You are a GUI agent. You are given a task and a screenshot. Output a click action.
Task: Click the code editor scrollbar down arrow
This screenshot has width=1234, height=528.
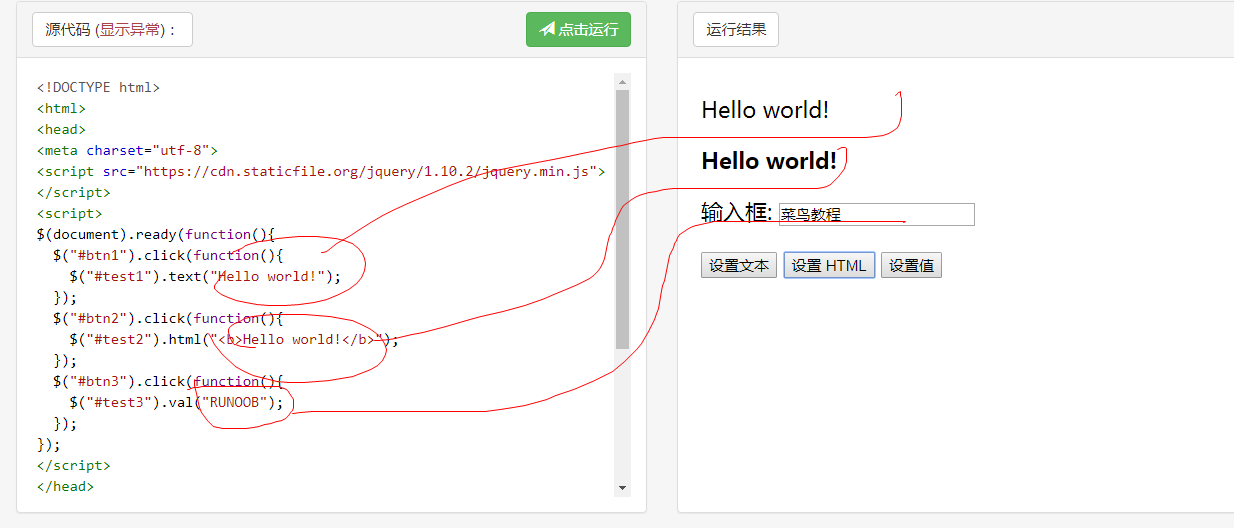tap(622, 488)
